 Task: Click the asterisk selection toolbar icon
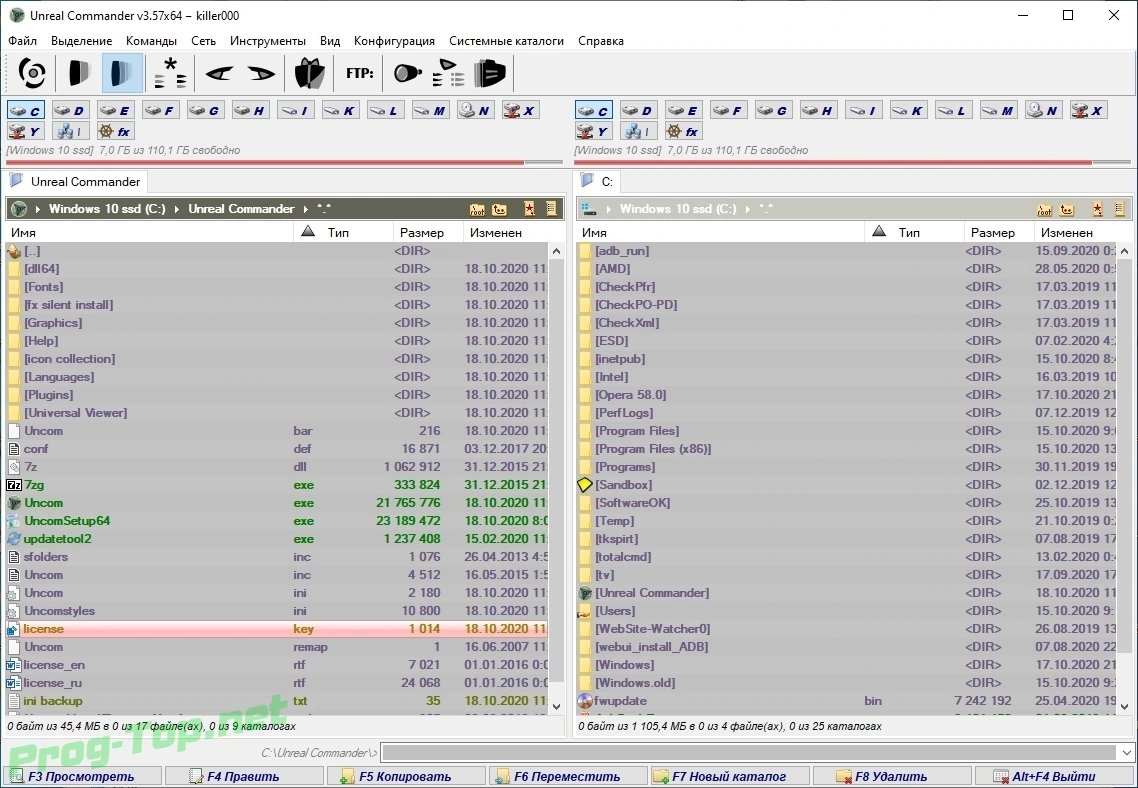point(171,73)
